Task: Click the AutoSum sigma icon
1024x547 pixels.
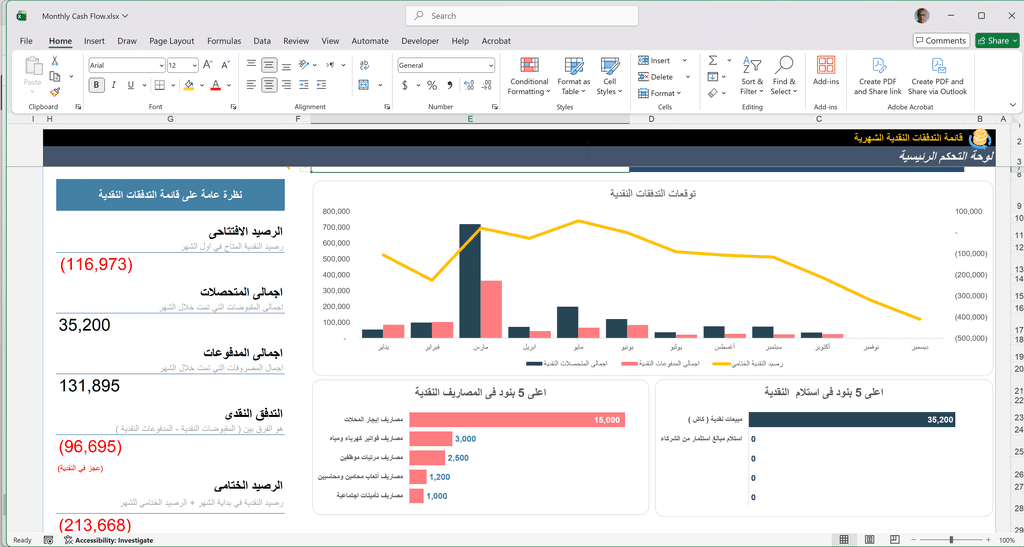Action: click(x=713, y=60)
